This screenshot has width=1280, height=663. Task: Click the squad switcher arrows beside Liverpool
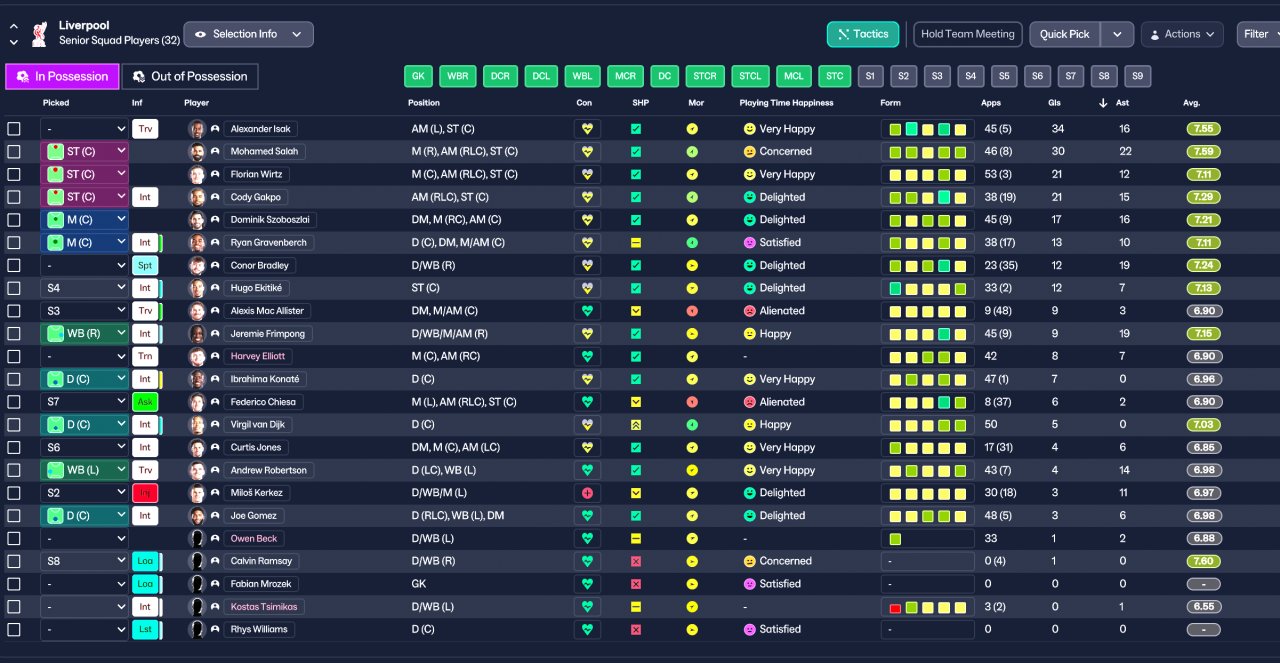click(14, 34)
